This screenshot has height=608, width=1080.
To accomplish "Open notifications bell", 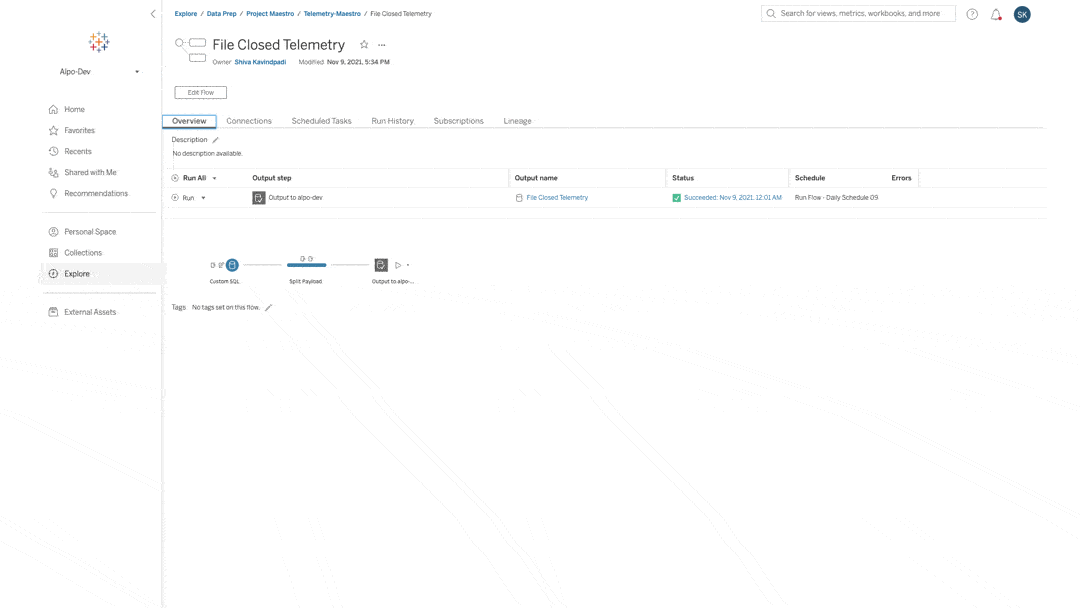I will pos(996,14).
